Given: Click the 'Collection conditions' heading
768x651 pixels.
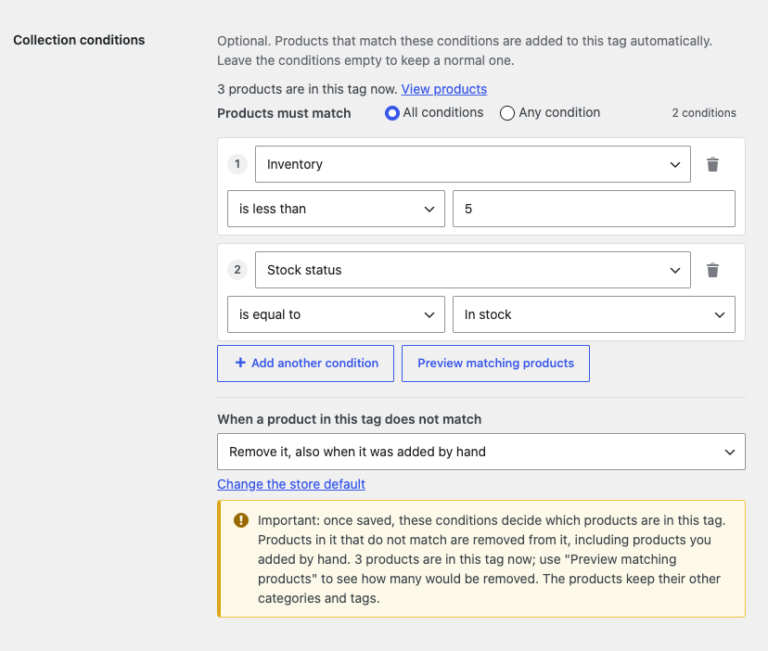Looking at the screenshot, I should (79, 40).
